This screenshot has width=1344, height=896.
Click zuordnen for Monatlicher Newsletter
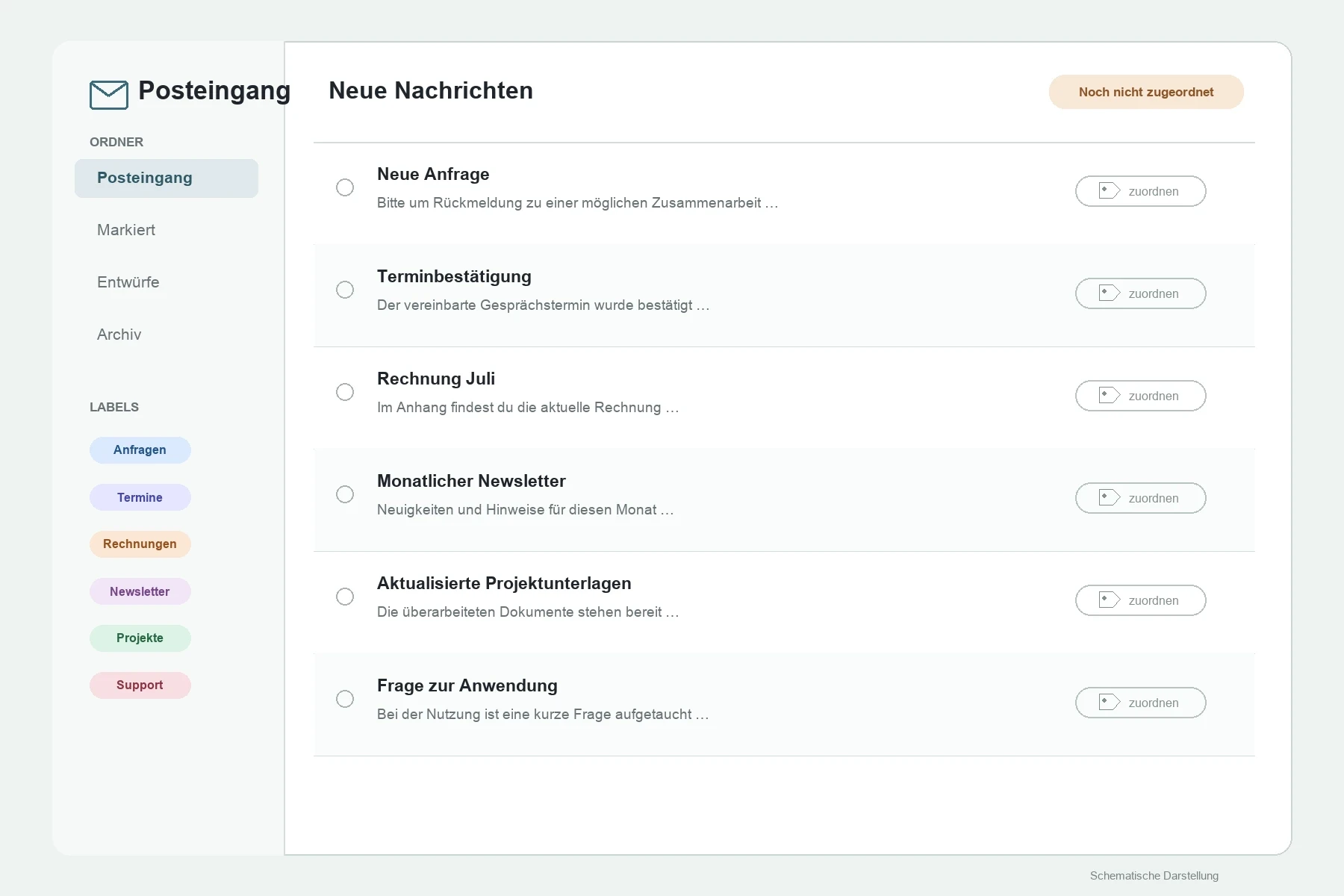pos(1141,498)
